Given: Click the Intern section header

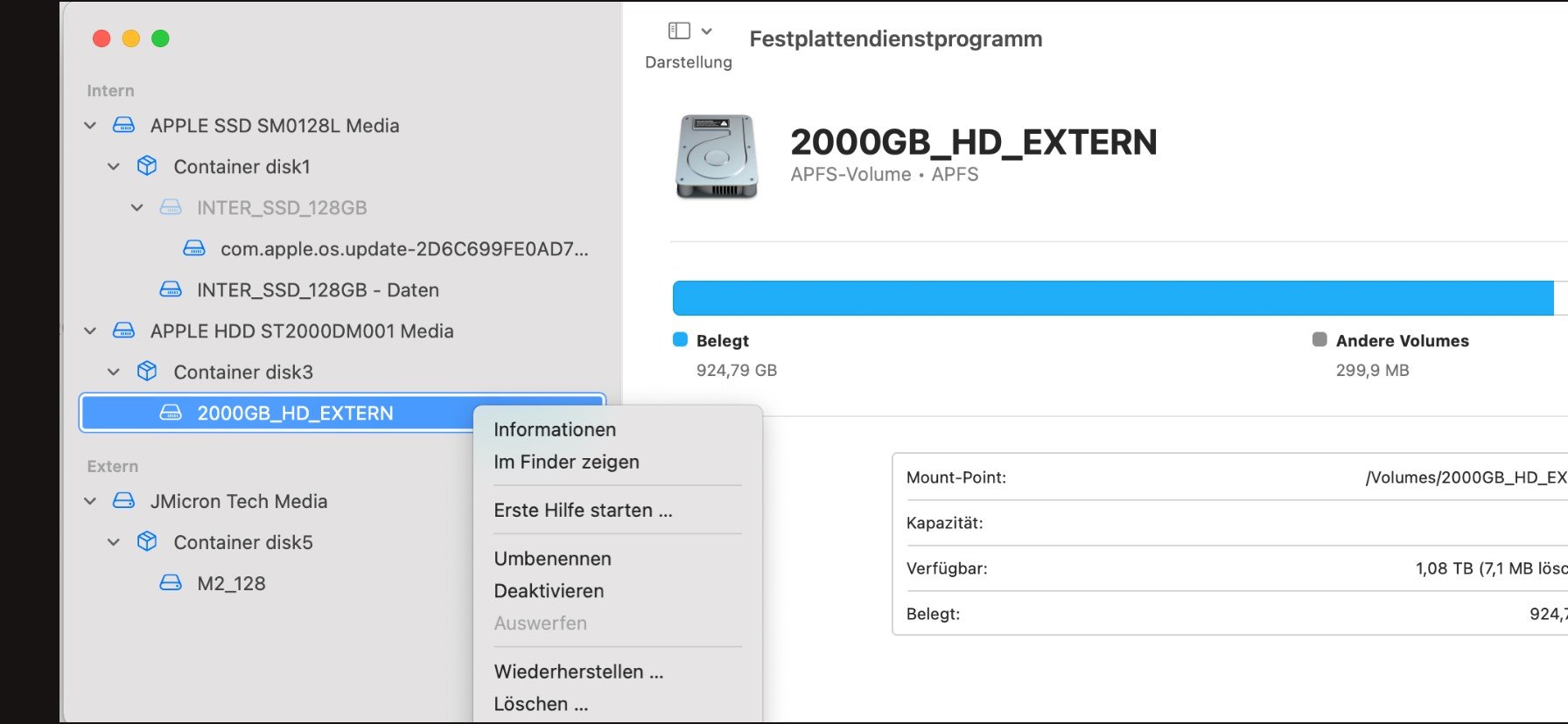Looking at the screenshot, I should click(110, 90).
